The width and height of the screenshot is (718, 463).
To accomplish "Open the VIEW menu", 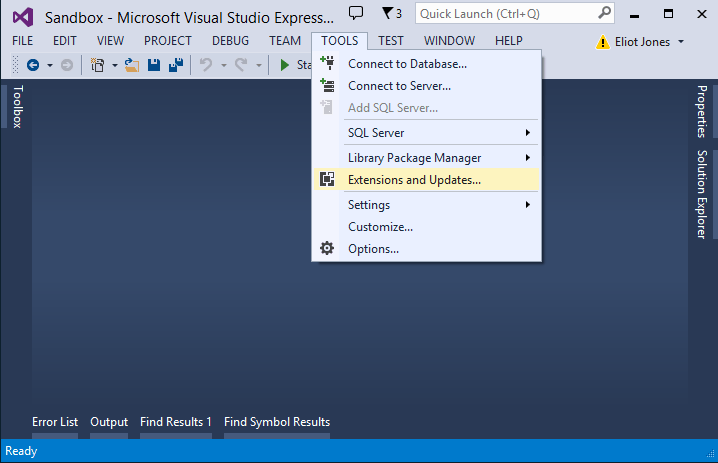I will (x=110, y=41).
